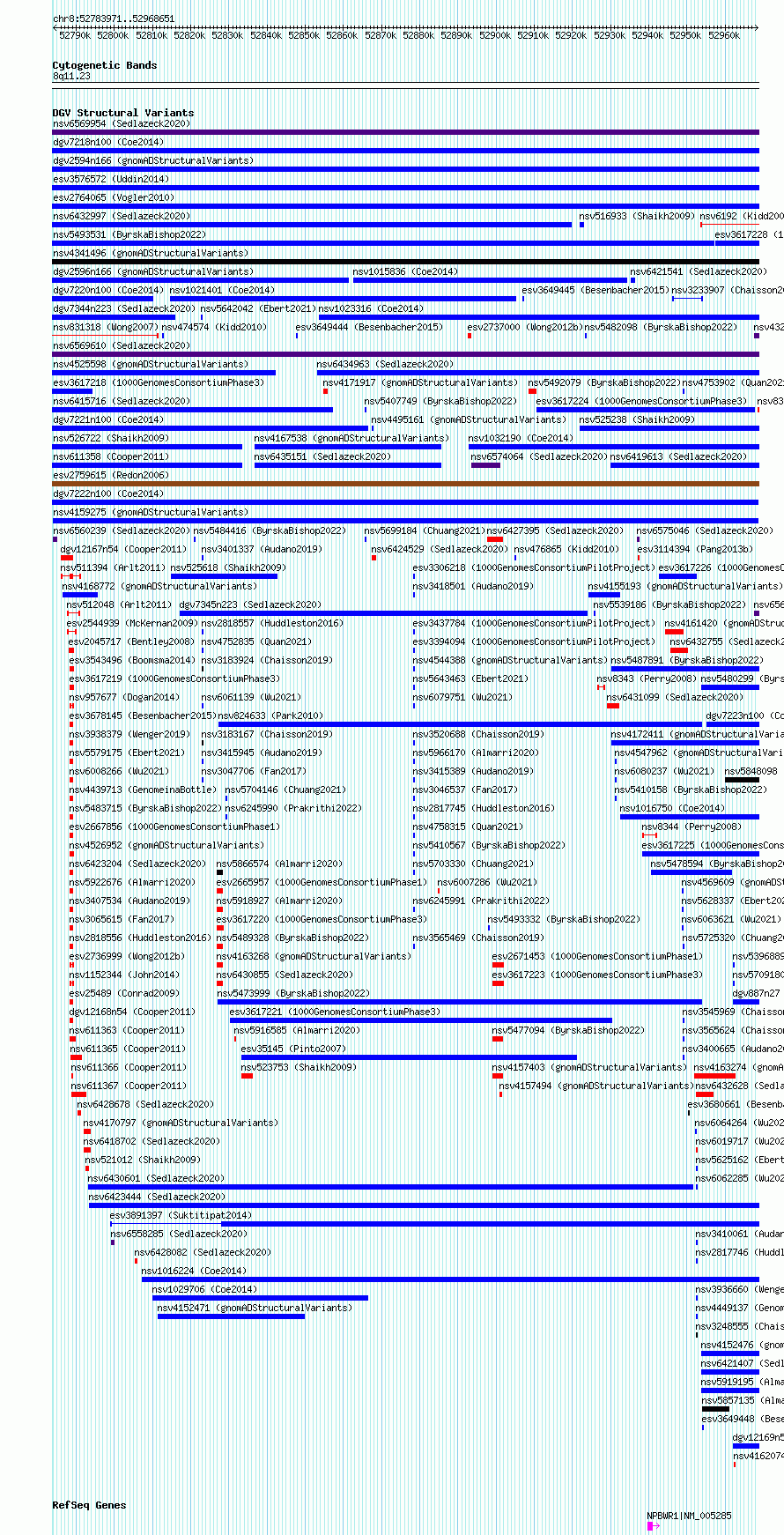Image resolution: width=784 pixels, height=1535 pixels.
Task: Select esv2764065 (Vogler2010) label
Action: [x=114, y=197]
